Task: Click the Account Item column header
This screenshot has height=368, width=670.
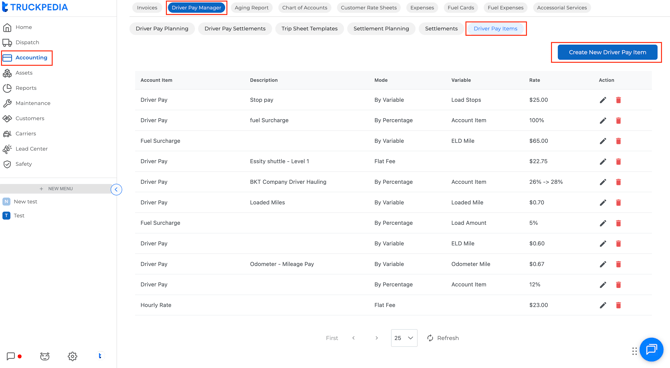Action: tap(156, 80)
